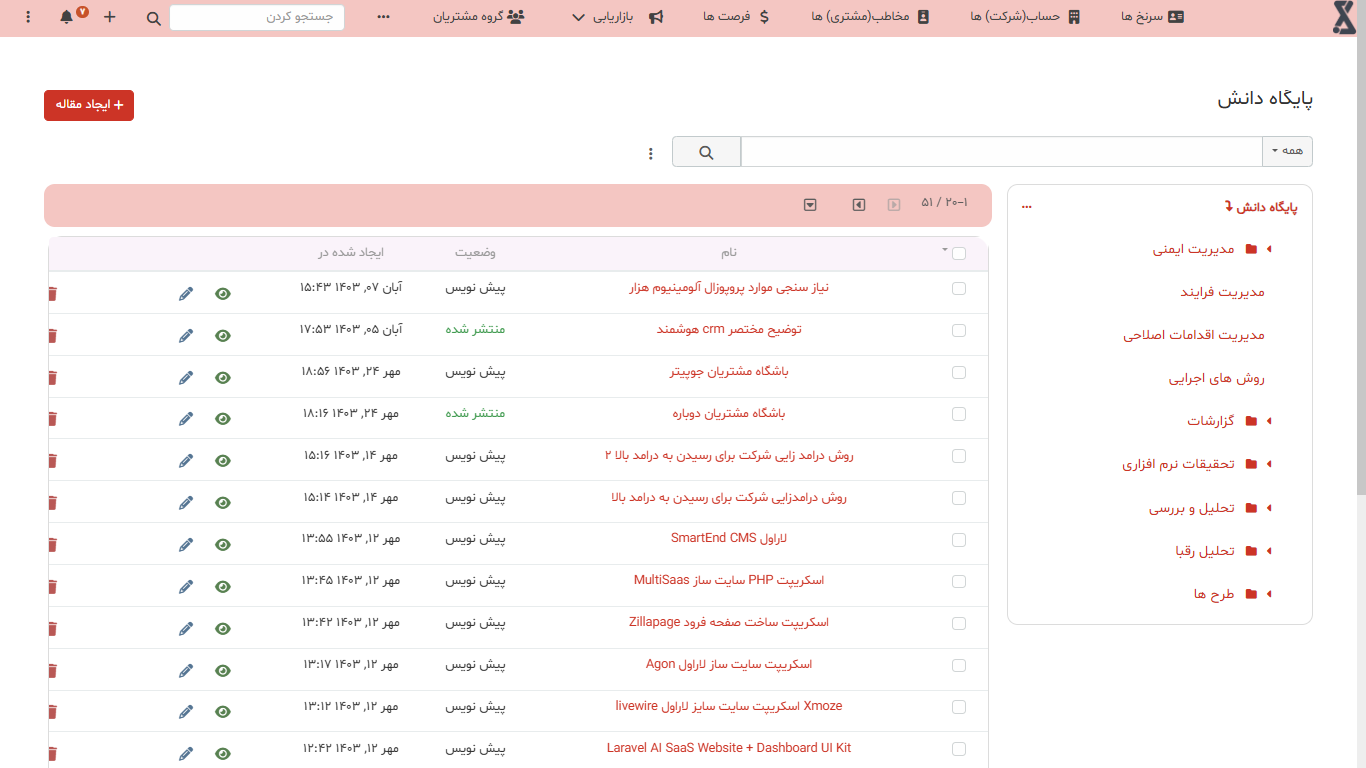Expand the تحلیل و بررسی folder
This screenshot has width=1366, height=768.
click(1269, 508)
